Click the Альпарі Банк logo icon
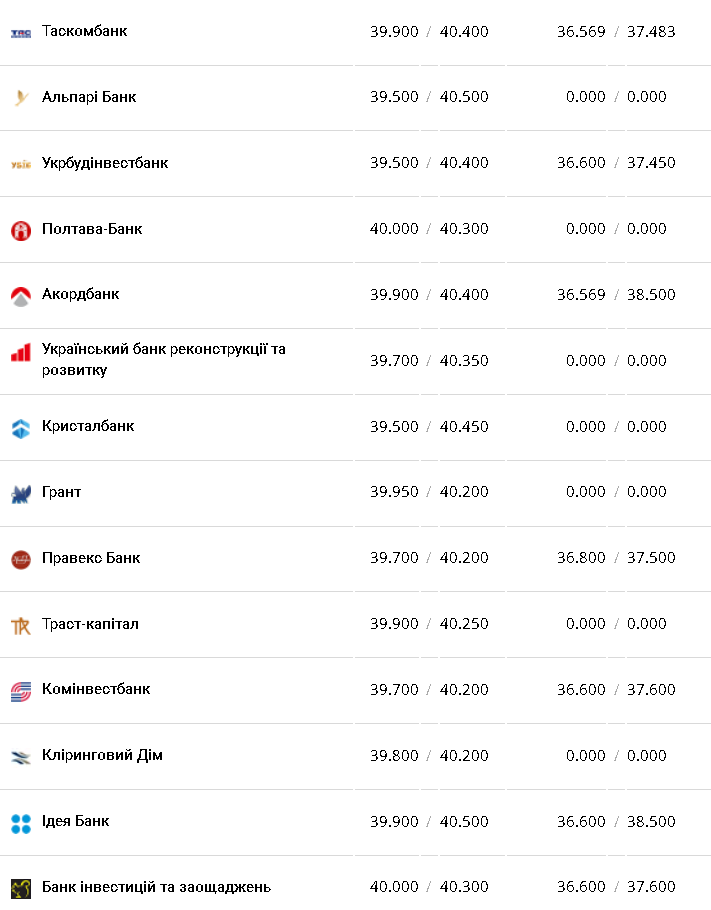The height and width of the screenshot is (910, 711). (x=21, y=98)
